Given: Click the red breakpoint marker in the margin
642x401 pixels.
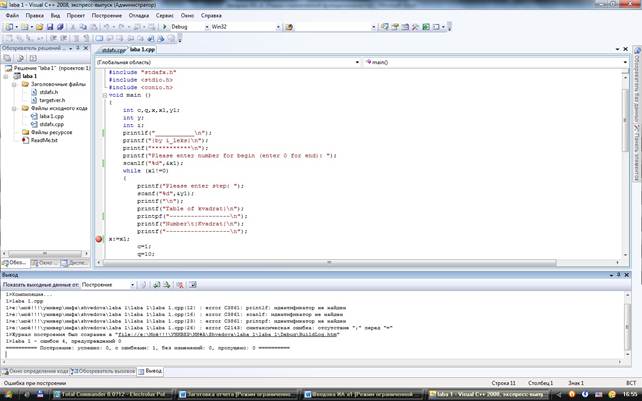Looking at the screenshot, I should click(99, 239).
